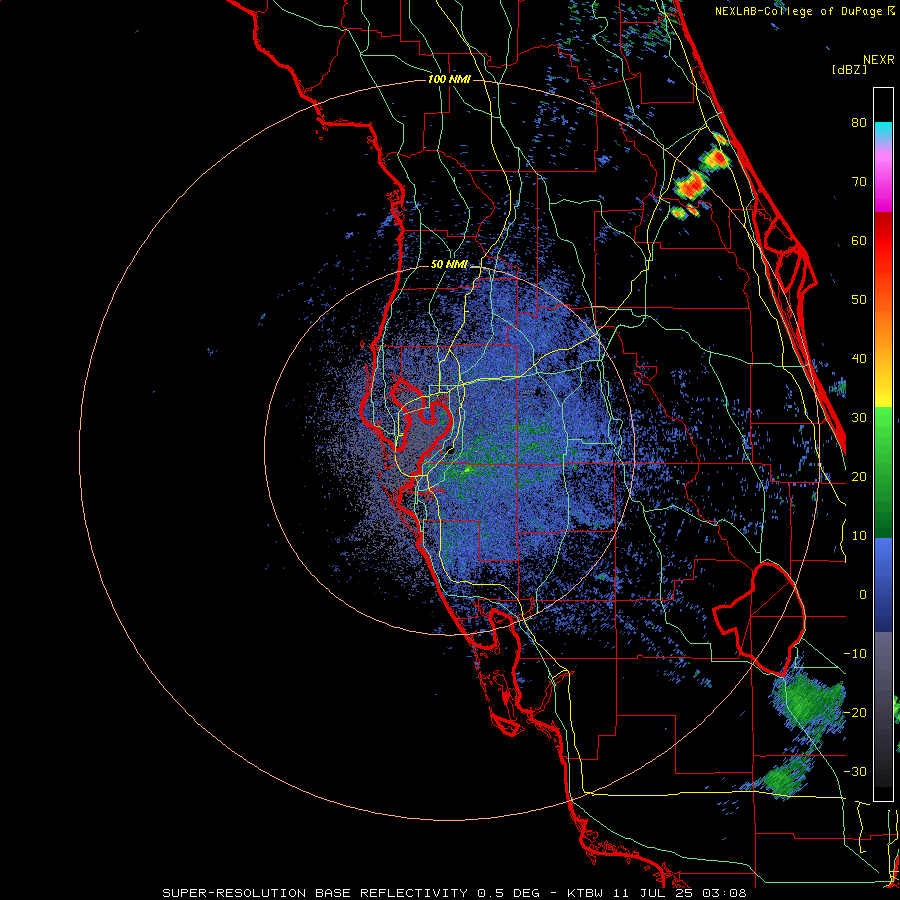Image resolution: width=900 pixels, height=900 pixels.
Task: Click the blue band of the color scale
Action: pos(883,584)
